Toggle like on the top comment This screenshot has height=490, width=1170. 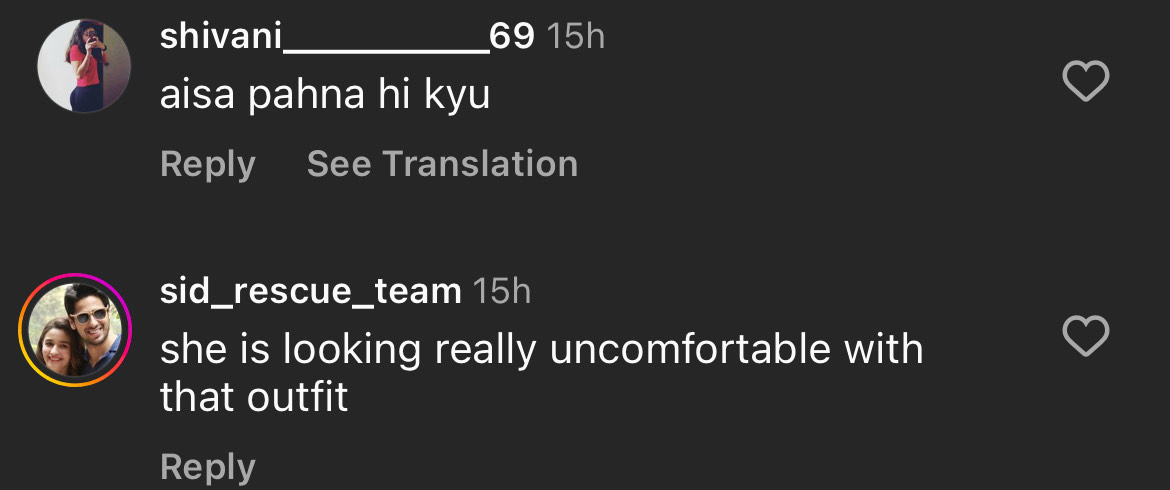click(x=1085, y=81)
